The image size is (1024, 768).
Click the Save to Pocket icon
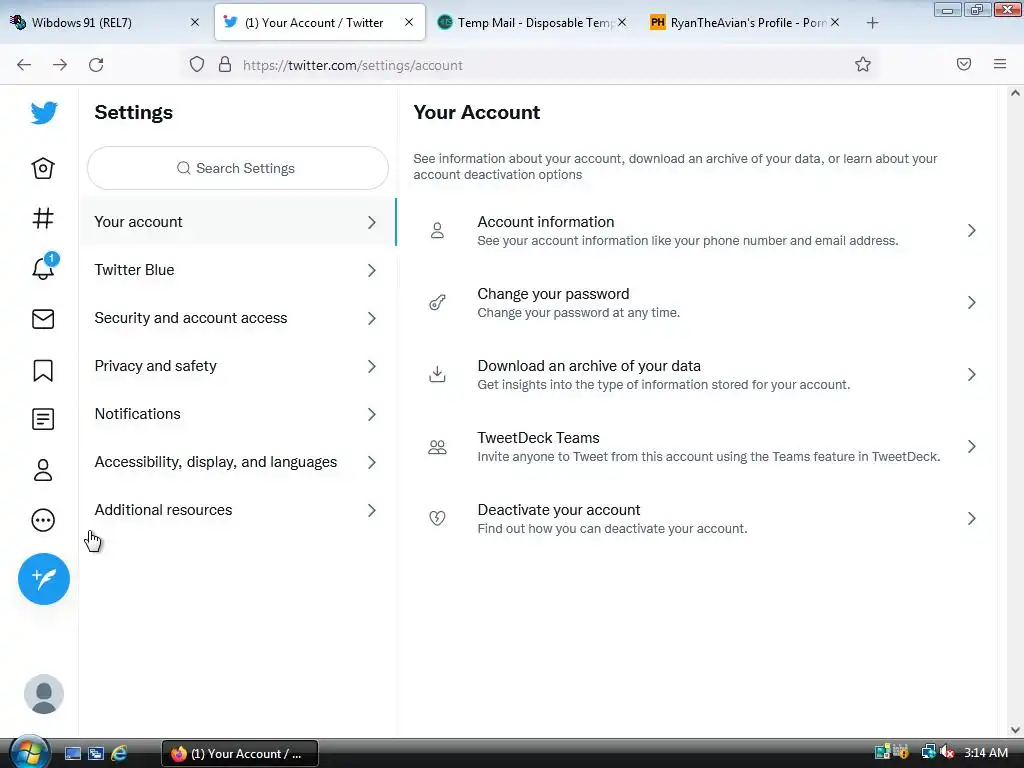pos(964,64)
